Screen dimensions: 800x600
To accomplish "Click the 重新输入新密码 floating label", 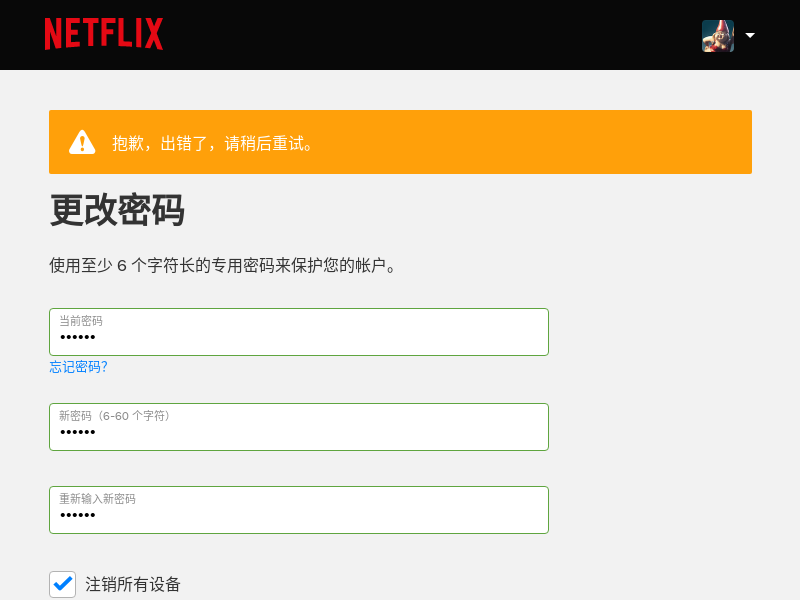I will click(97, 499).
